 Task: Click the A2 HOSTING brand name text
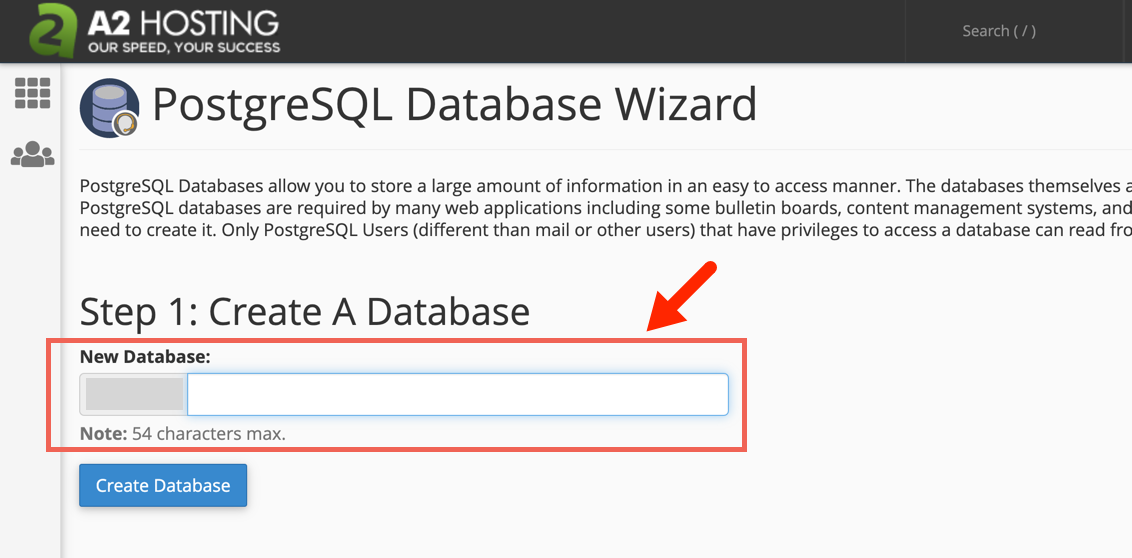click(183, 22)
